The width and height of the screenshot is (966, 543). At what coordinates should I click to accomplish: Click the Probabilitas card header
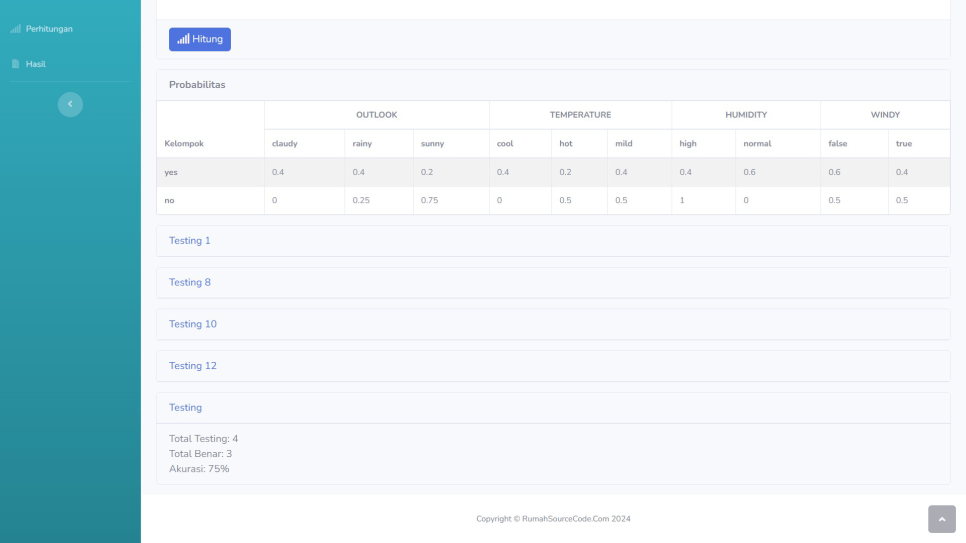click(x=197, y=85)
